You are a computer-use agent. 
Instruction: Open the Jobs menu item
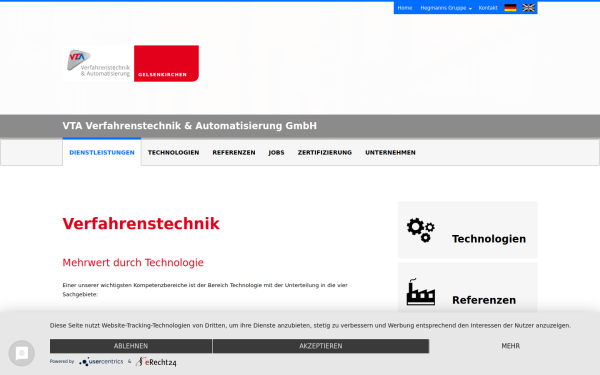pyautogui.click(x=276, y=152)
